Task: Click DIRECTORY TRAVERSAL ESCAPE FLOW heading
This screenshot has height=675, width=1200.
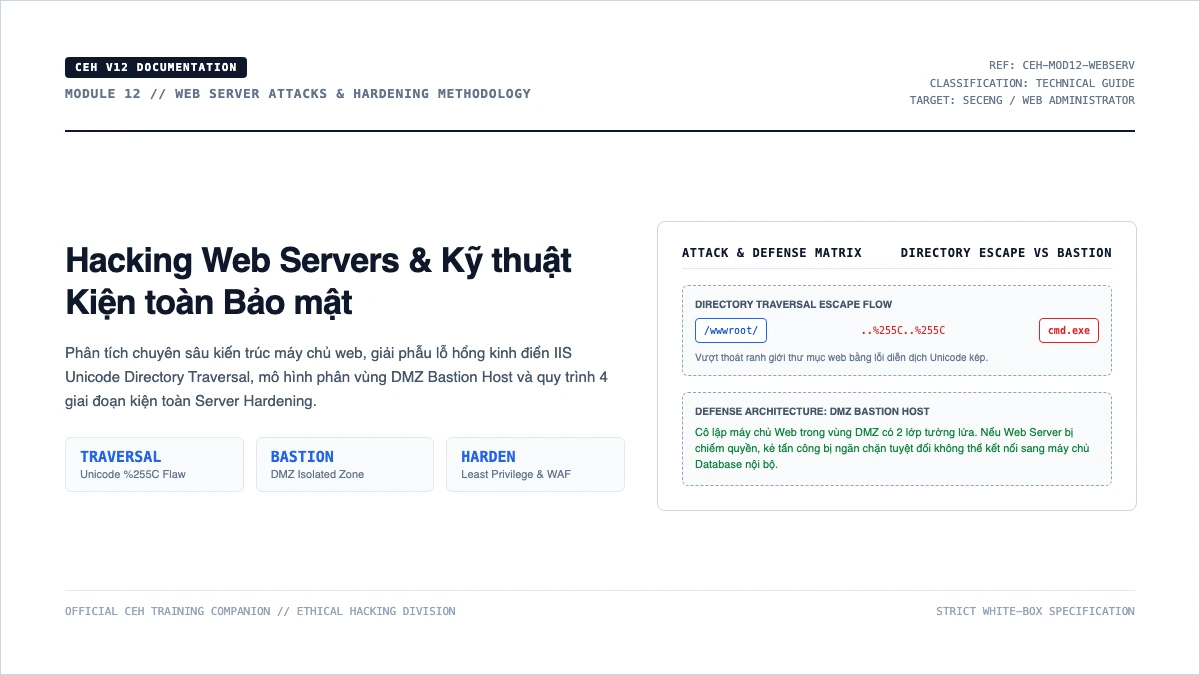Action: click(794, 304)
